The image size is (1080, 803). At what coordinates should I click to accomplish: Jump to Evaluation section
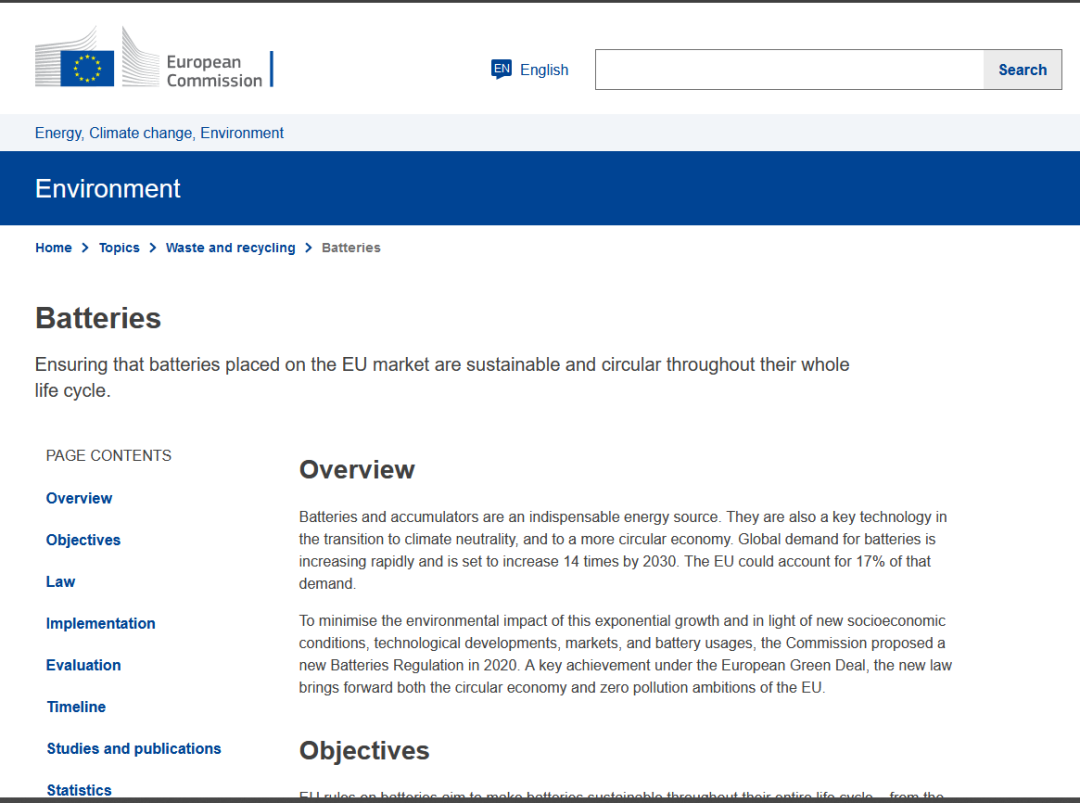(83, 665)
